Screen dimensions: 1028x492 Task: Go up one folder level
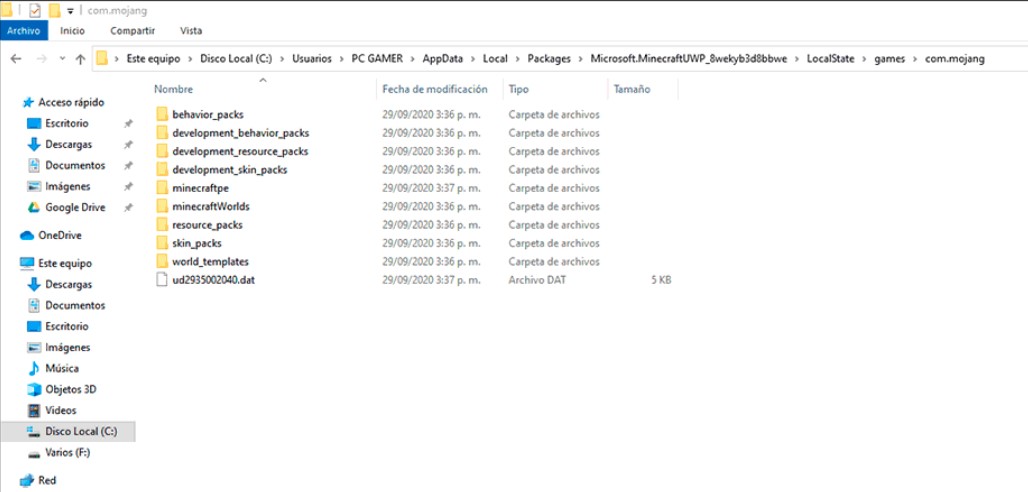(80, 58)
